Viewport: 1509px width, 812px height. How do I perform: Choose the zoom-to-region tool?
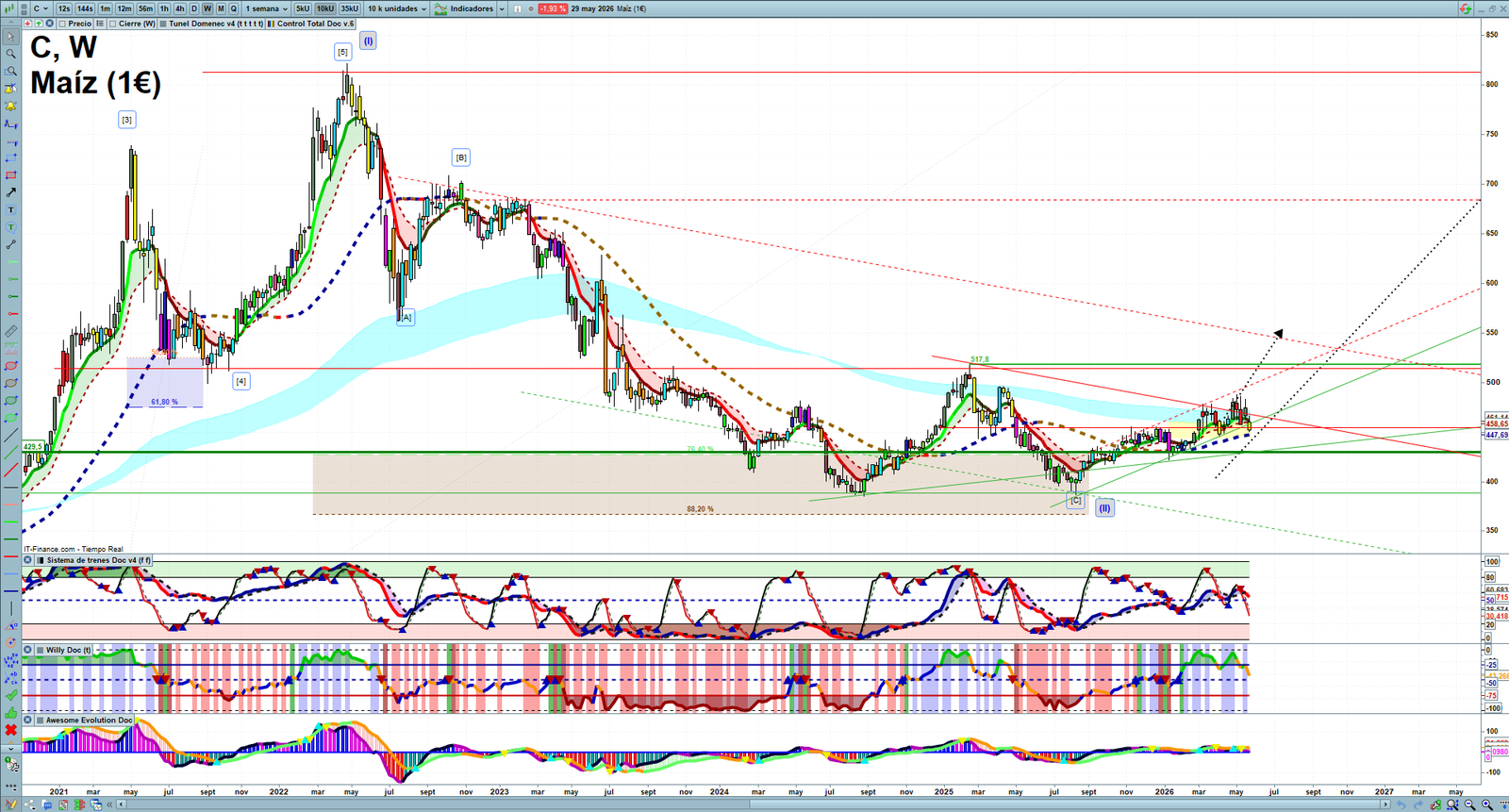point(10,71)
